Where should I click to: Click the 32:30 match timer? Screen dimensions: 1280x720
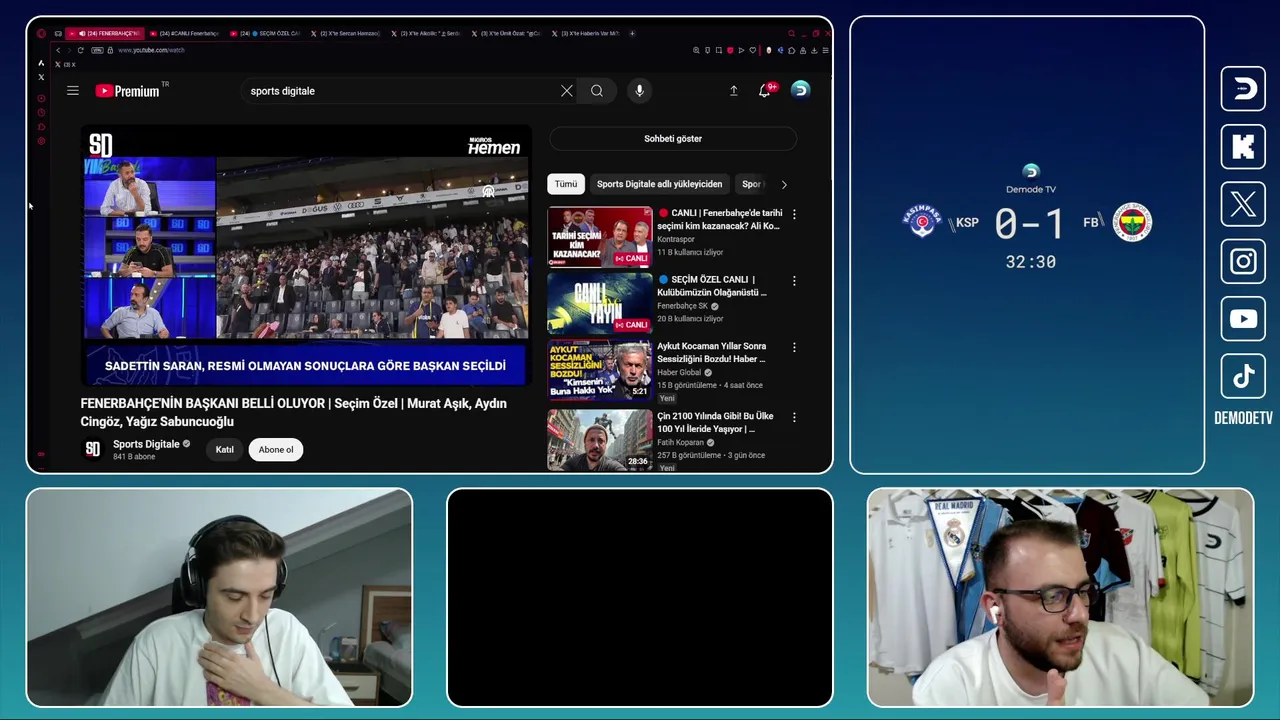(1030, 262)
